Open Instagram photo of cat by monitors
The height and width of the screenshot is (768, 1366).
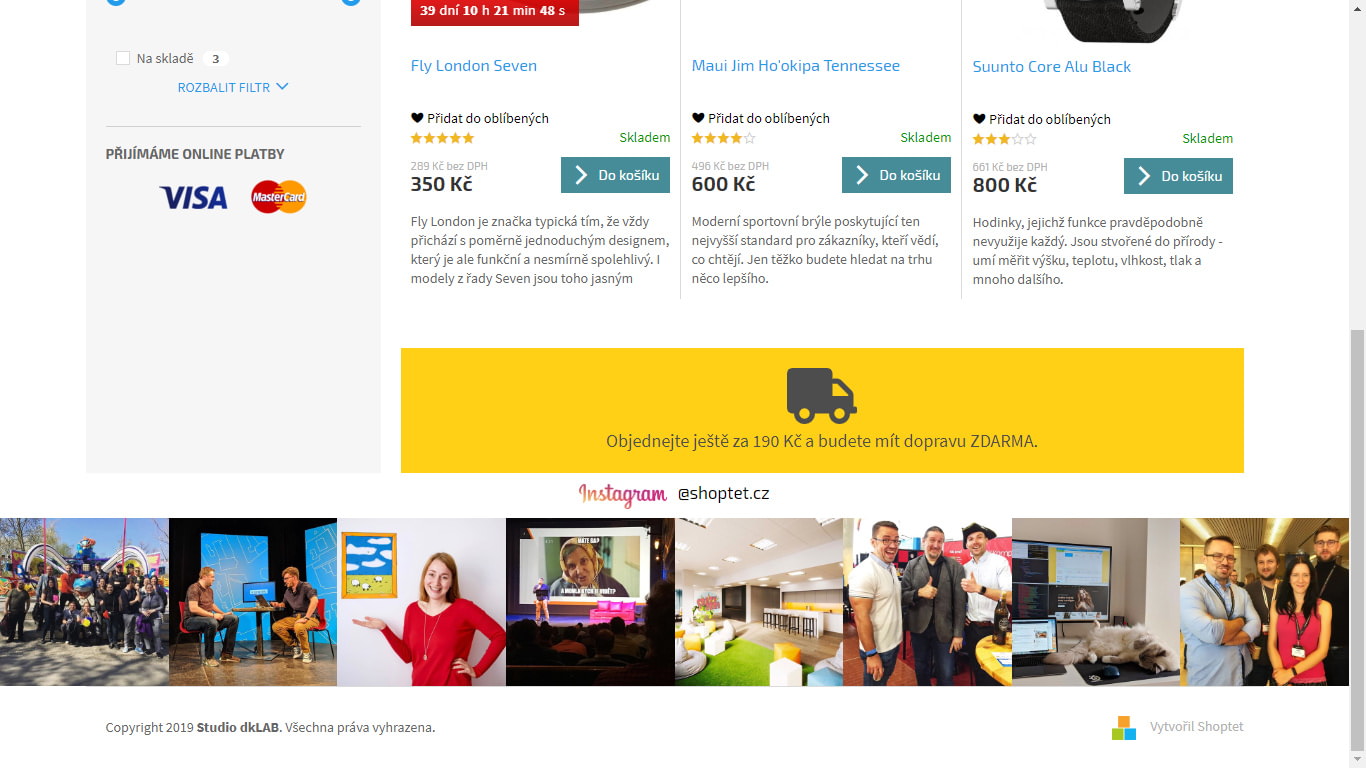tap(1096, 602)
